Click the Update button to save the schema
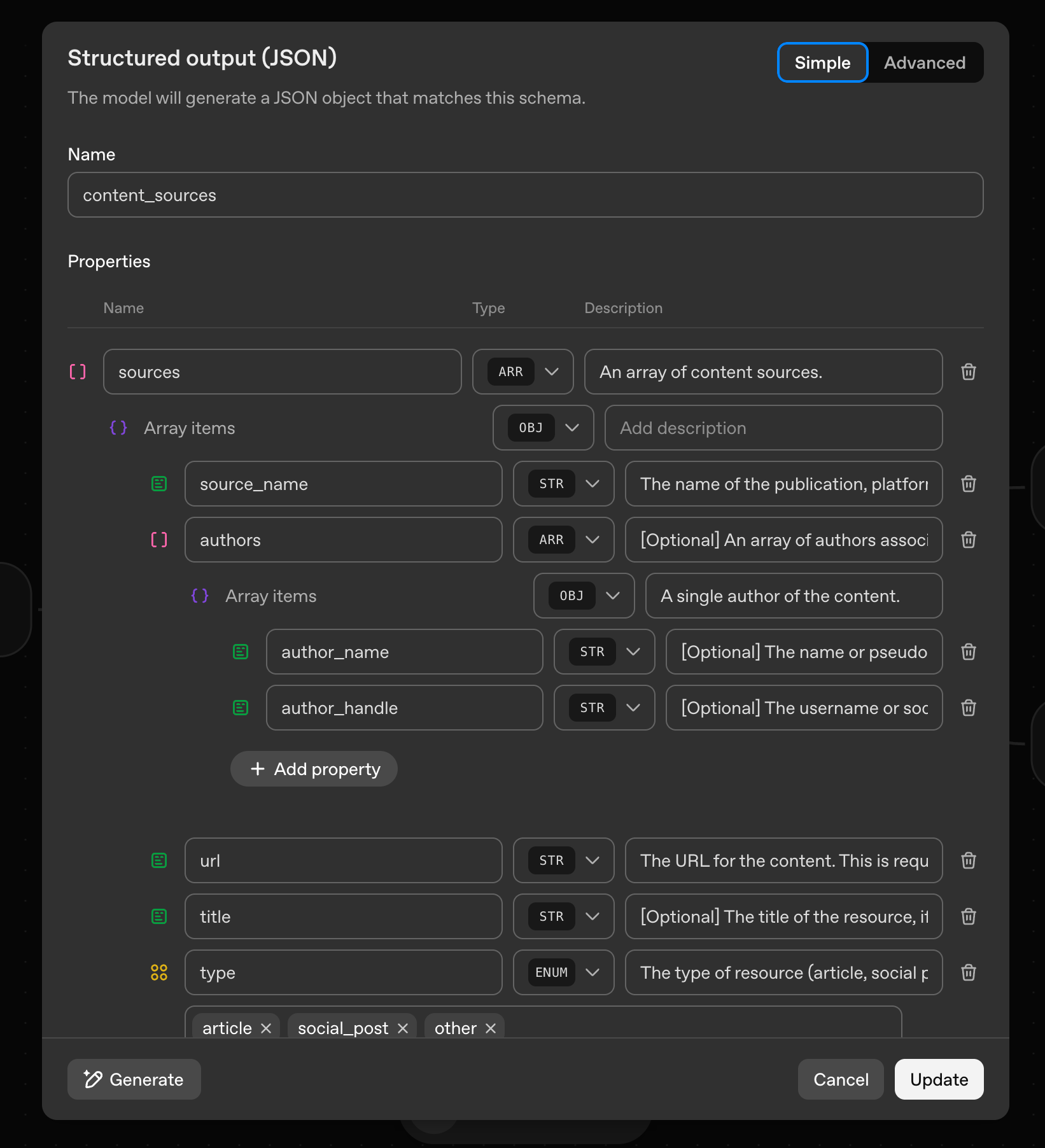The width and height of the screenshot is (1045, 1148). click(x=938, y=1079)
